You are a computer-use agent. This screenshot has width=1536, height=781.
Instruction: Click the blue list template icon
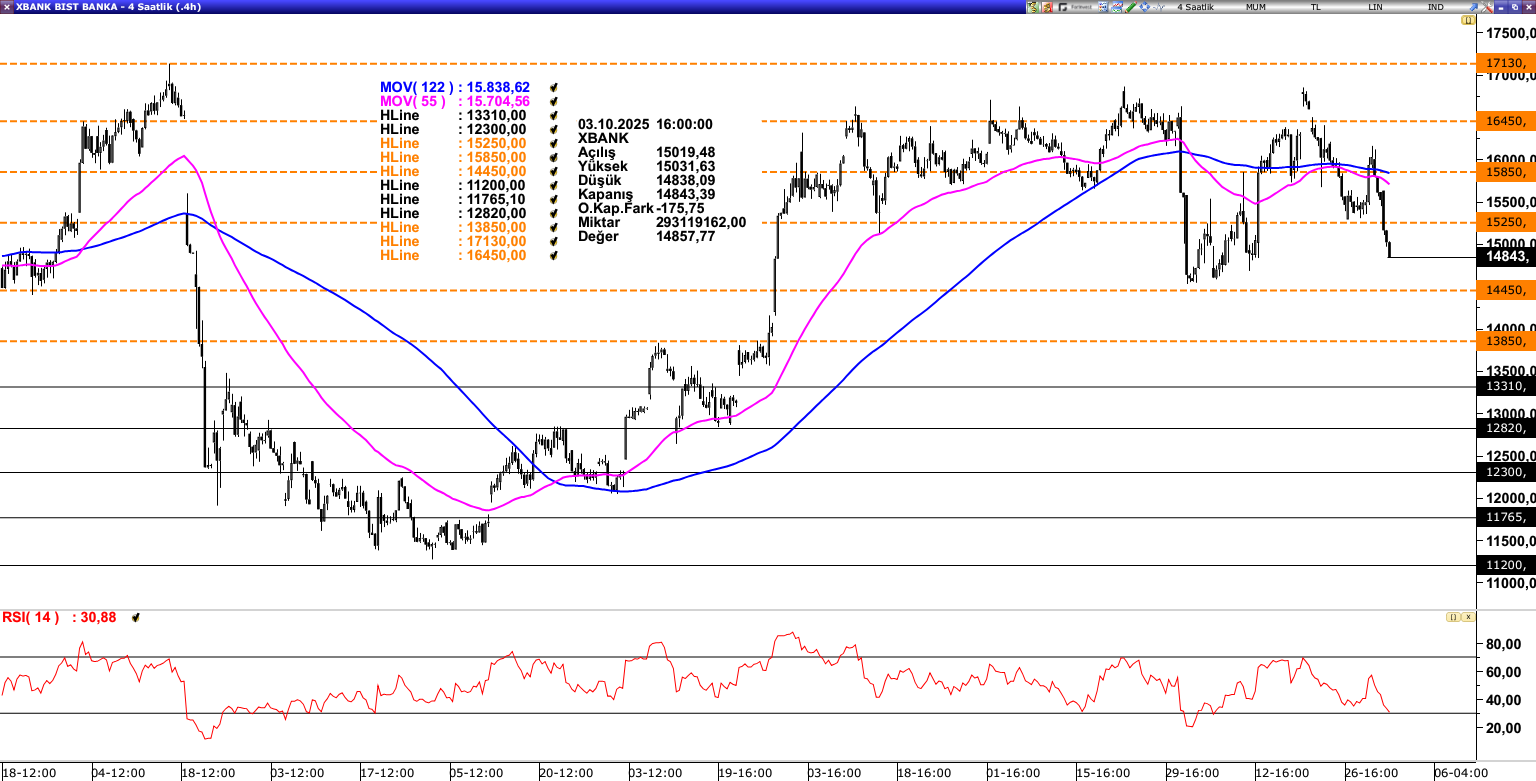[x=1102, y=7]
